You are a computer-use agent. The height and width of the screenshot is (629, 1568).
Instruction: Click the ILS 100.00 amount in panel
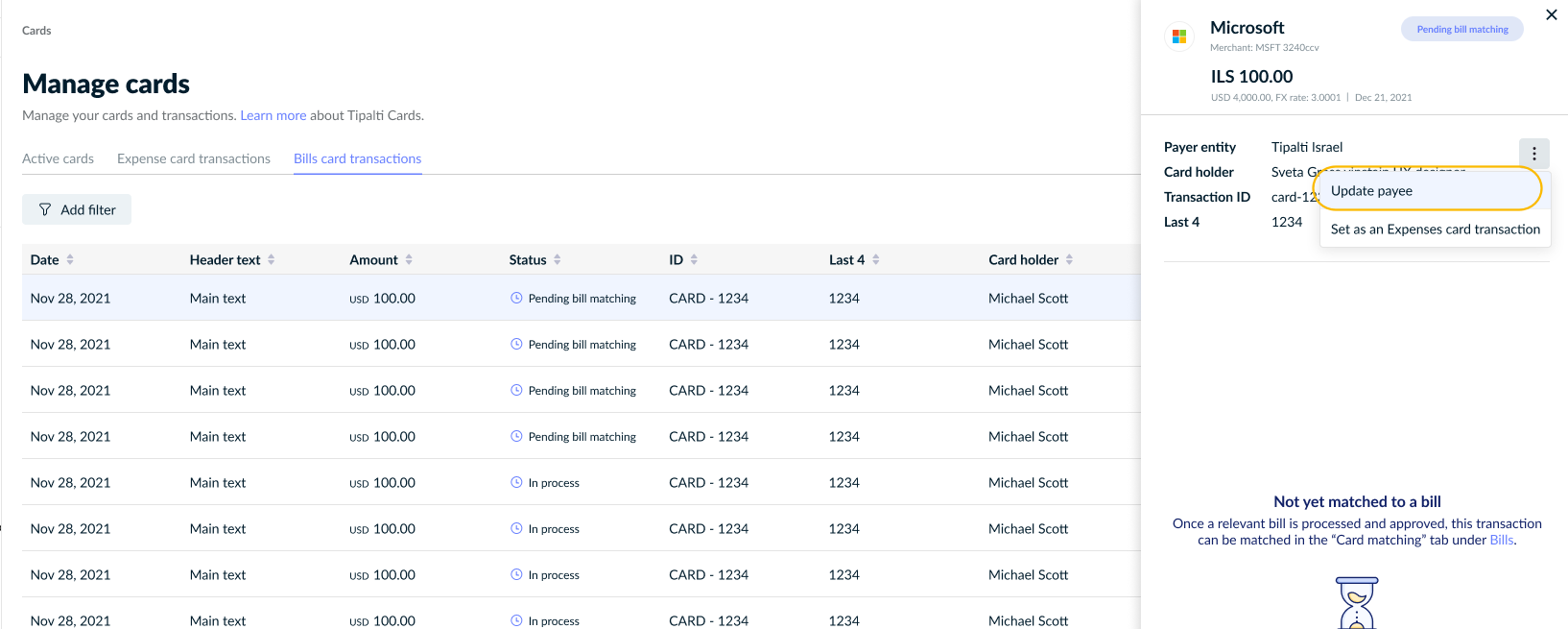click(x=1251, y=76)
